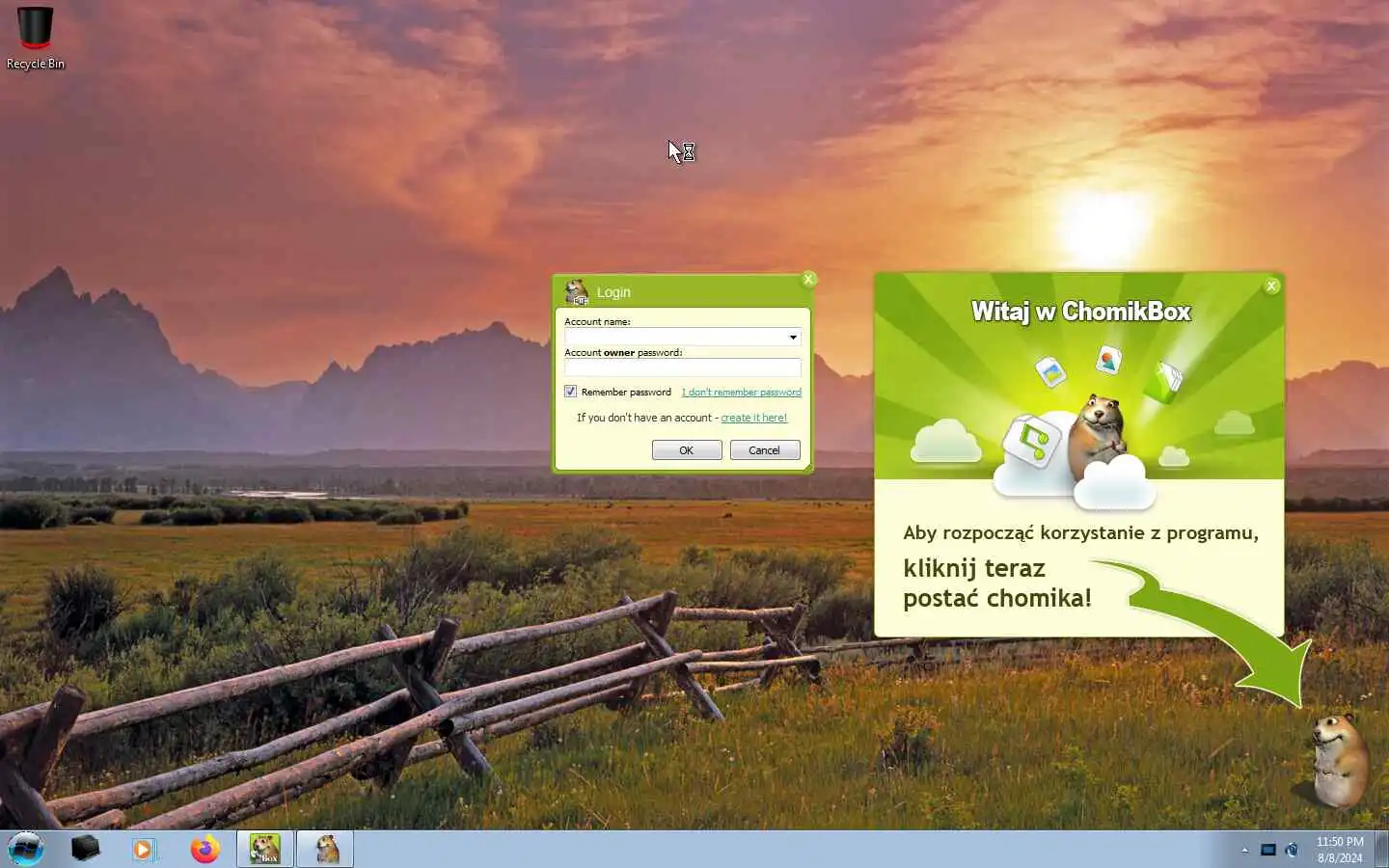Click the network monitor tray icon
Screen dimensions: 1389x868
pos(1268,850)
